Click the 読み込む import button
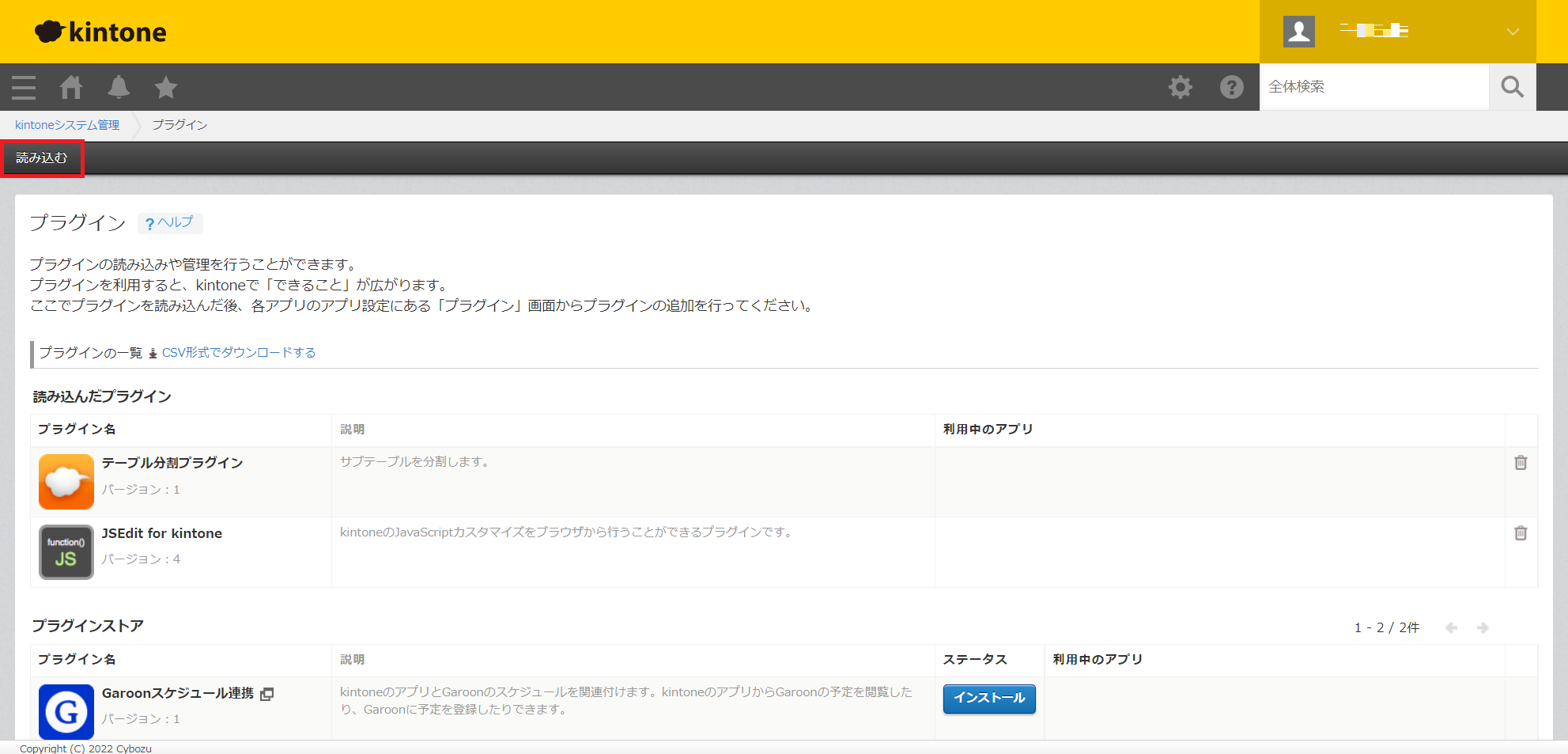This screenshot has height=754, width=1568. coord(42,158)
